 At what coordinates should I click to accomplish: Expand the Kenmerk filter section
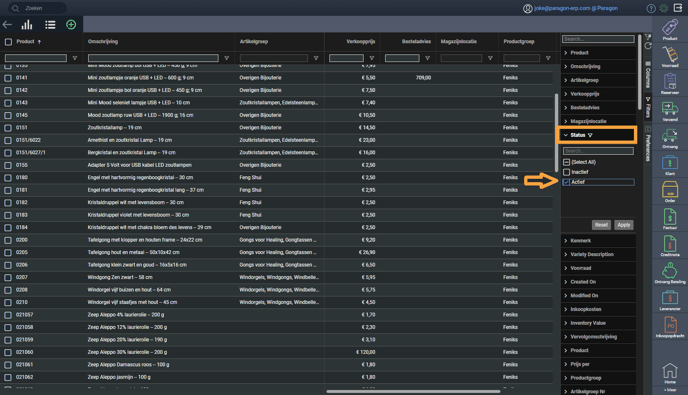(566, 241)
